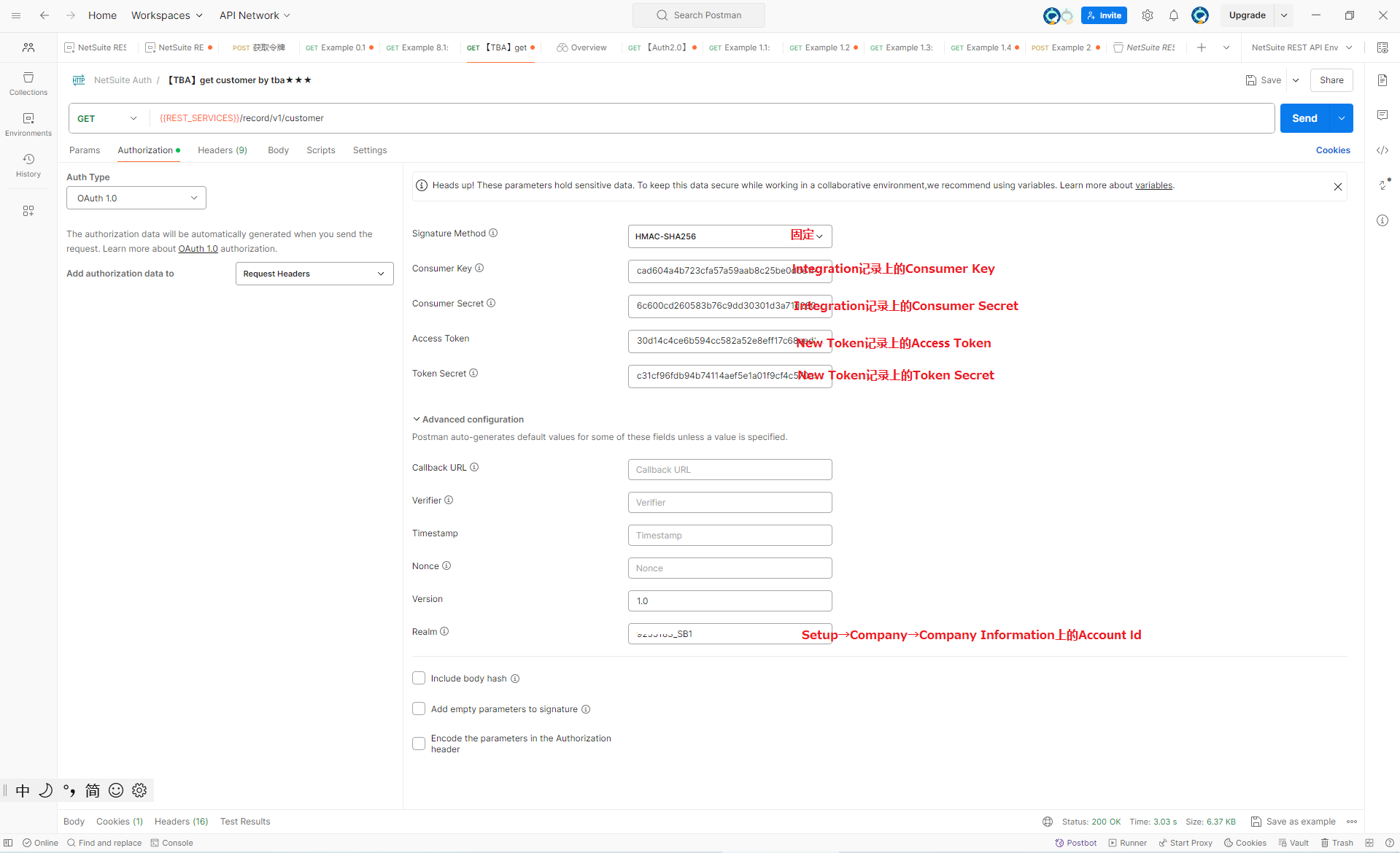Screen dimensions: 1400x853
Task: Open the Save options arrow
Action: (x=1296, y=80)
